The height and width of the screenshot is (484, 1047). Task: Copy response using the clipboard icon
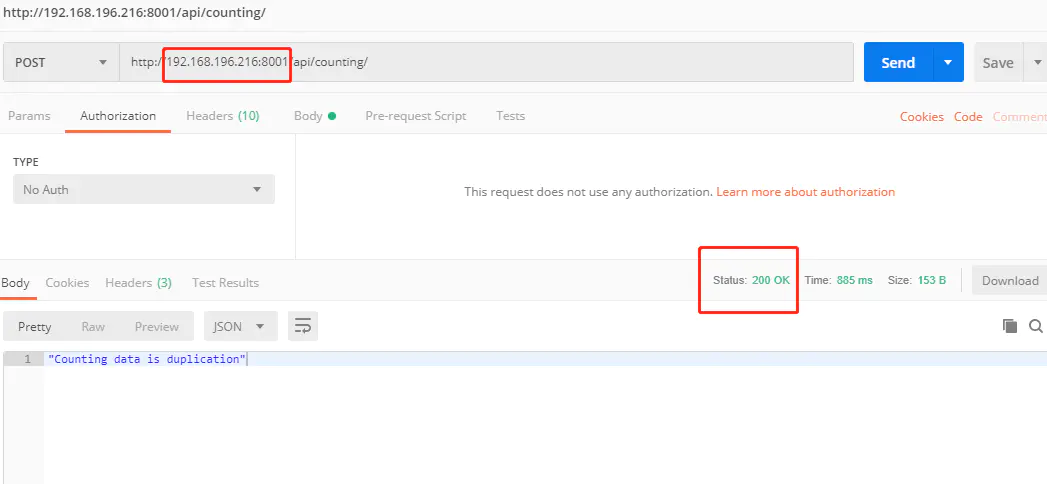click(x=1010, y=326)
